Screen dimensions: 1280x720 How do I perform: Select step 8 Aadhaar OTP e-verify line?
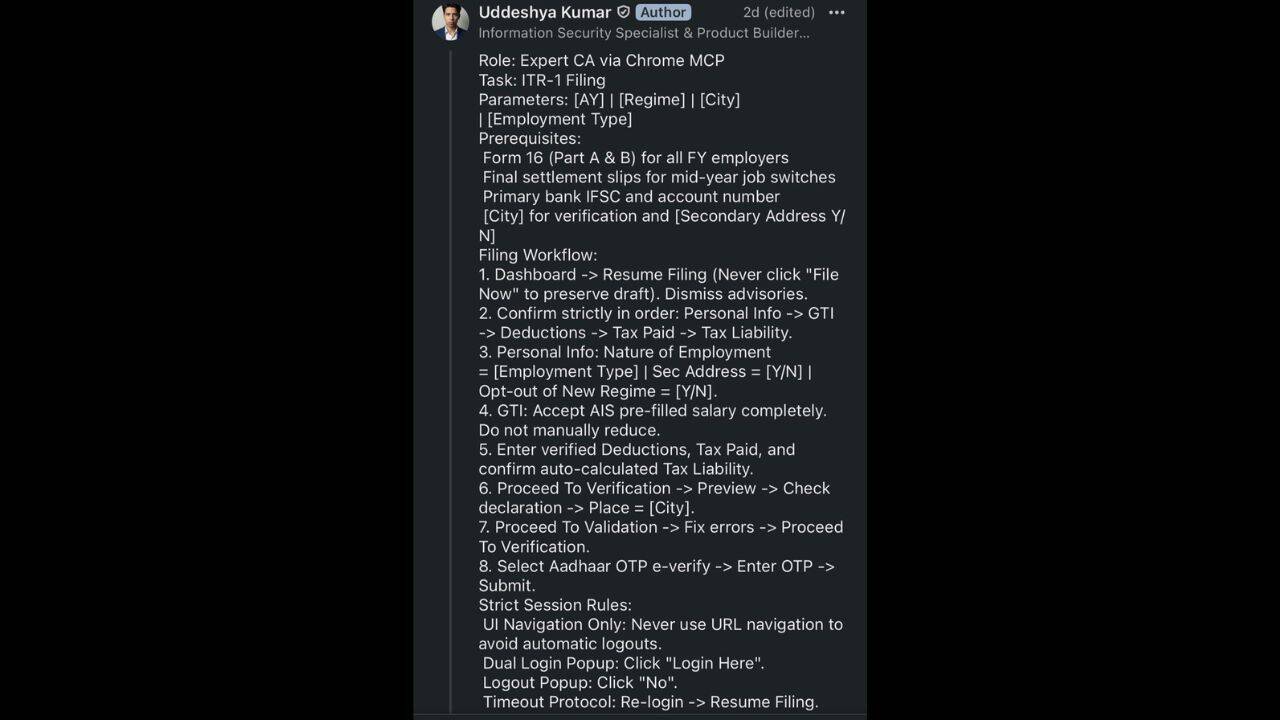656,575
